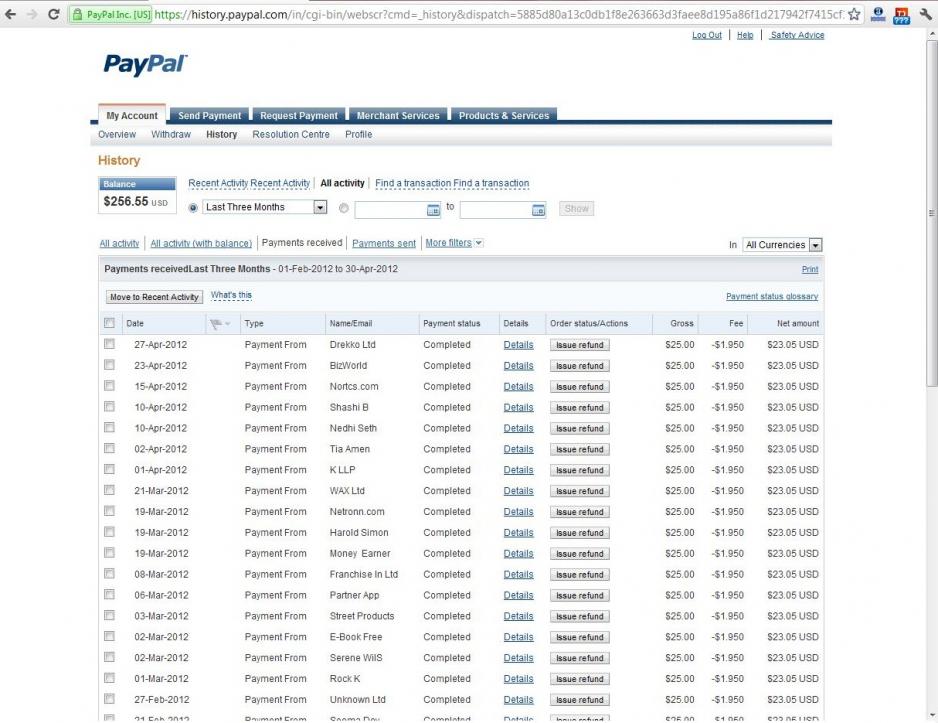Open the Last Three Months period dropdown

click(x=265, y=207)
